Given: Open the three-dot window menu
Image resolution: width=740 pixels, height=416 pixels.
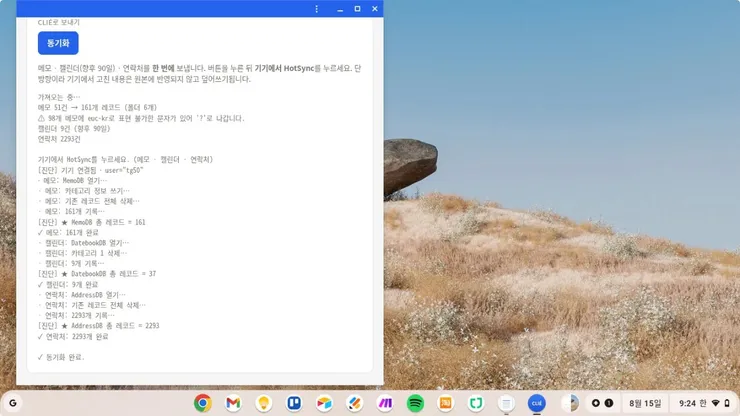Looking at the screenshot, I should [317, 8].
